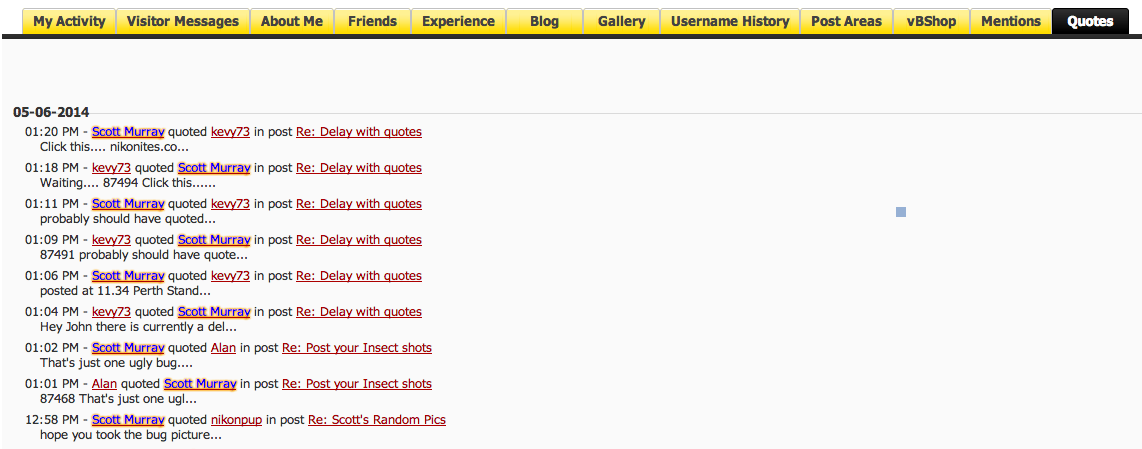Open the Experience tab
This screenshot has height=449, width=1142.
(x=458, y=21)
